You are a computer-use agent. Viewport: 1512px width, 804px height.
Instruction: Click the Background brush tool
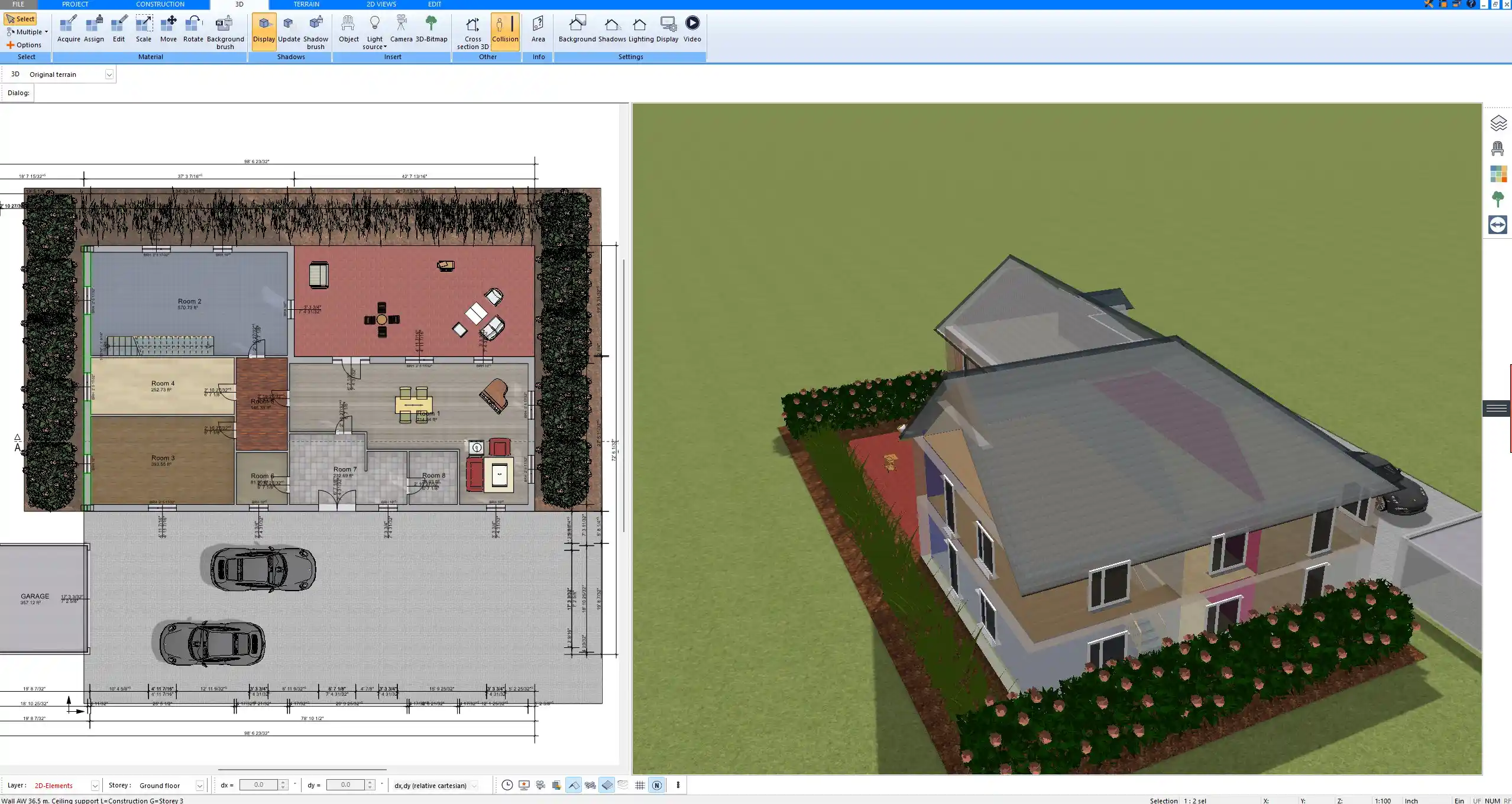(225, 32)
